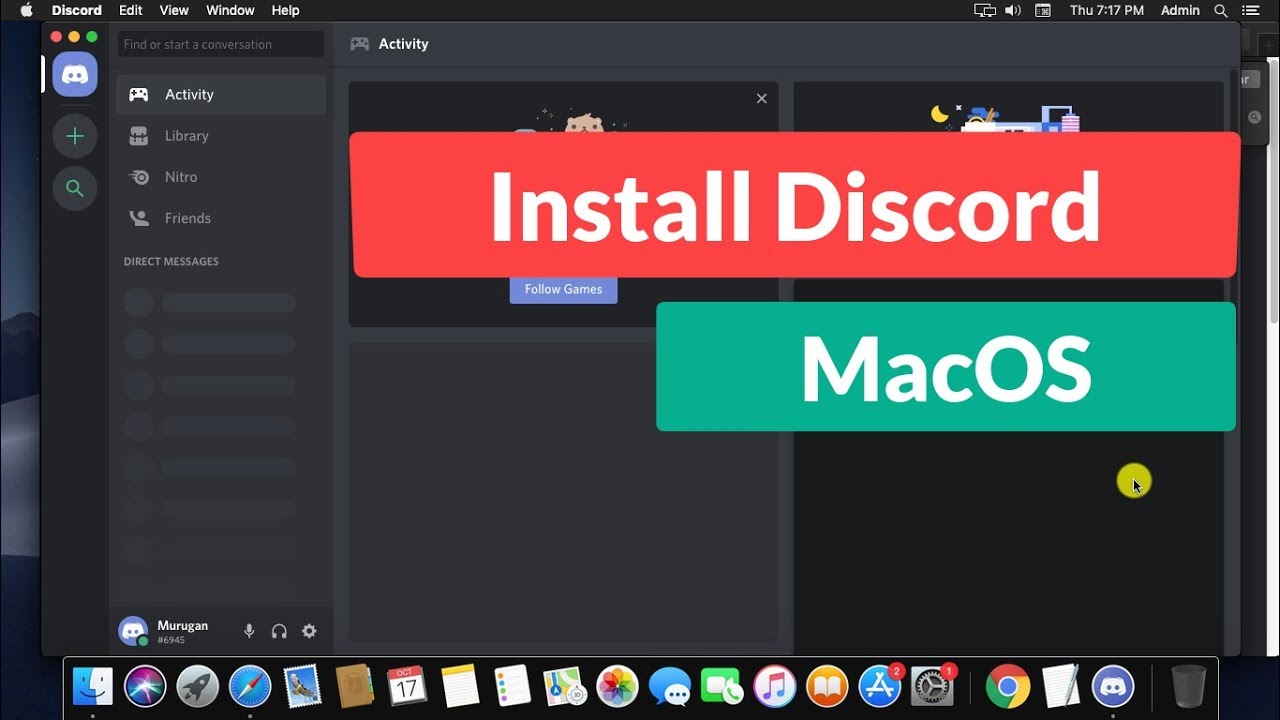Open the Mail stamp icon in the dock

tap(302, 687)
